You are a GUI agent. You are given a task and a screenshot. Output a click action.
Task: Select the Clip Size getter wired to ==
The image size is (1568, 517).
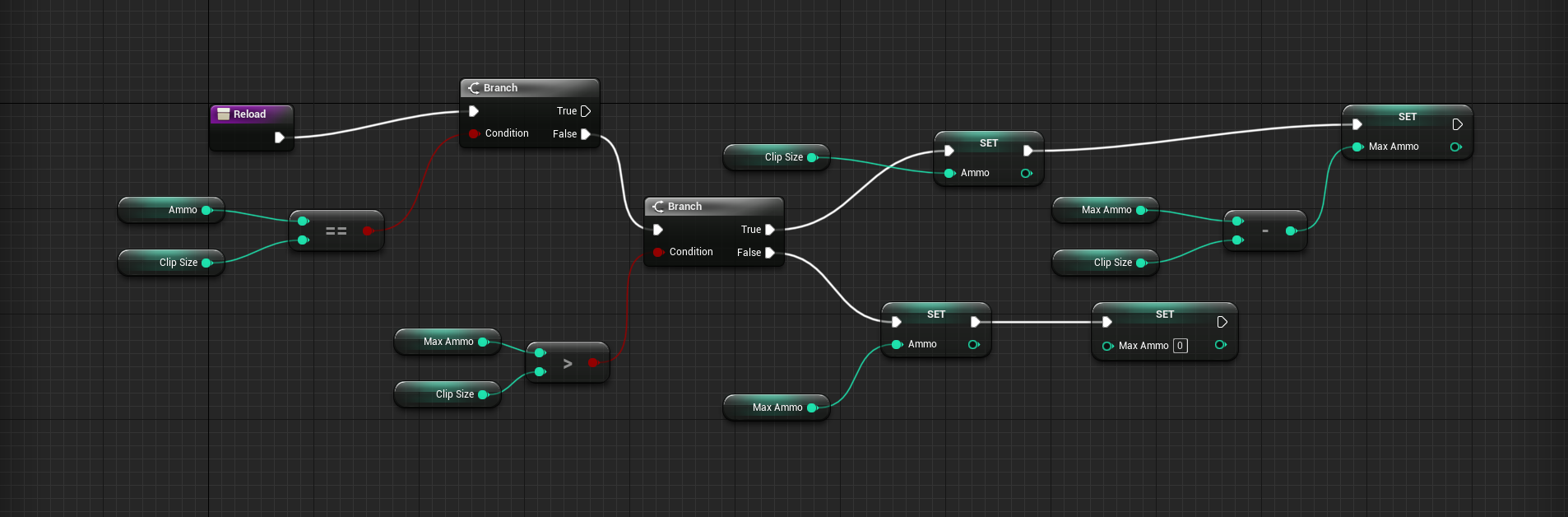[x=171, y=263]
